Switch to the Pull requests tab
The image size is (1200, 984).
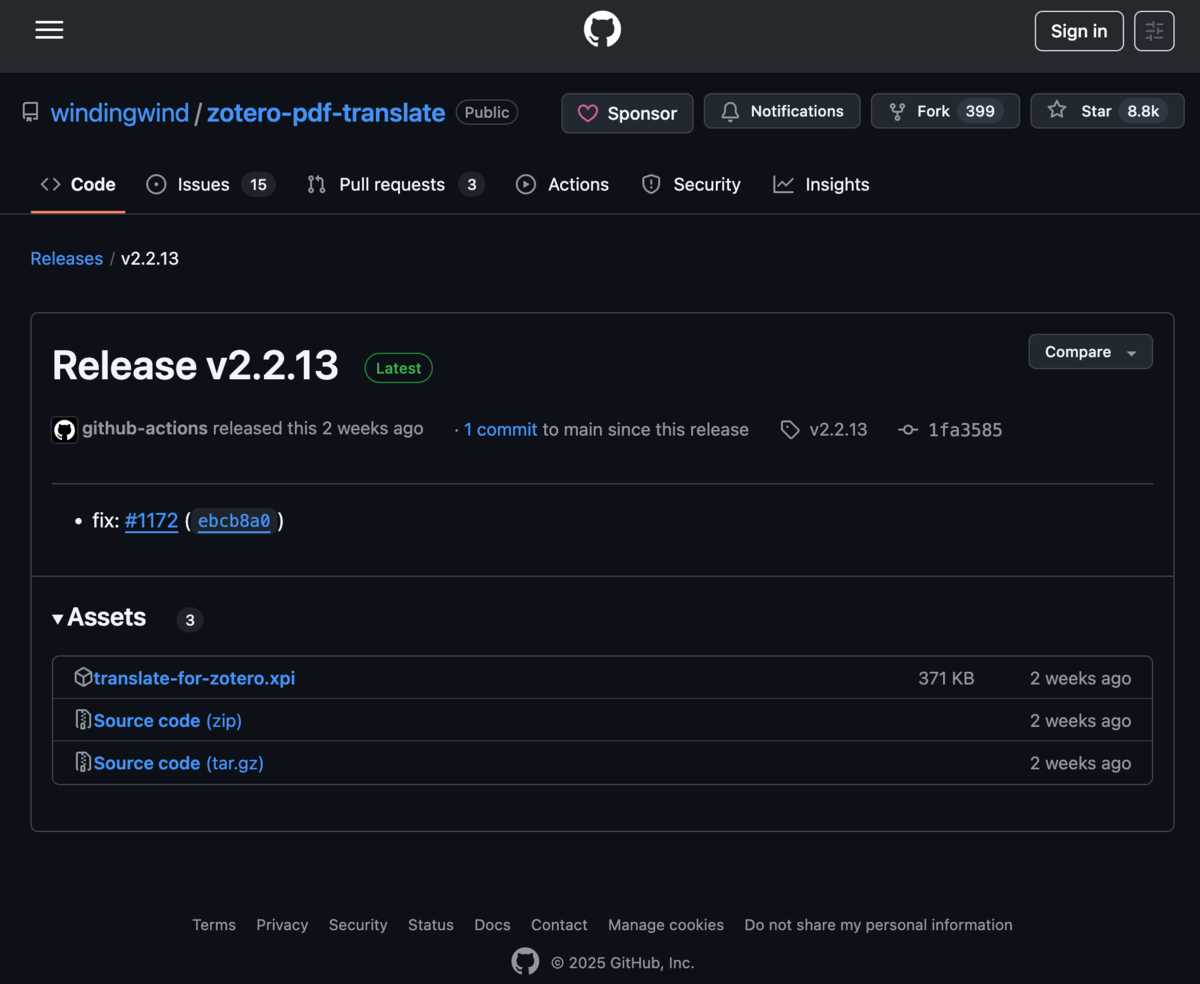tap(395, 184)
